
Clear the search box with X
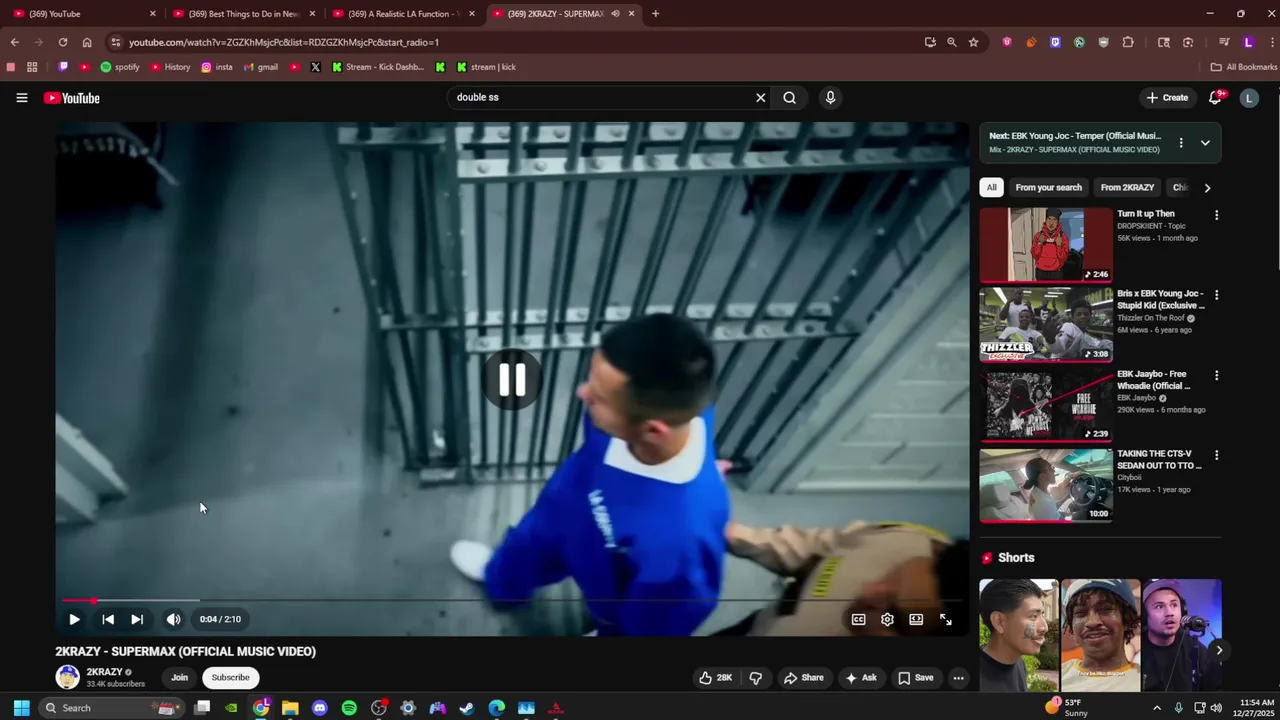coord(760,98)
